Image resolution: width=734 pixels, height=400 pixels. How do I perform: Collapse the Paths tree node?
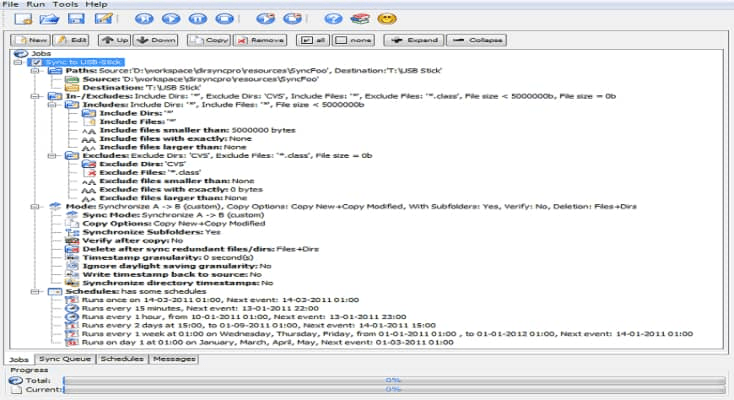point(35,71)
